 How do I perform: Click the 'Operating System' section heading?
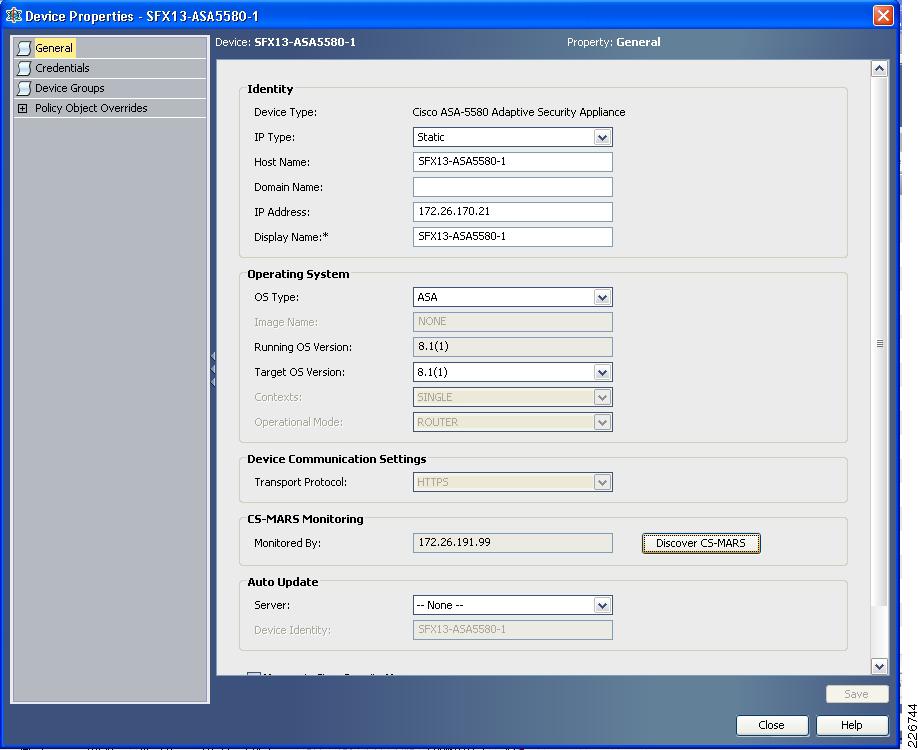tap(298, 274)
